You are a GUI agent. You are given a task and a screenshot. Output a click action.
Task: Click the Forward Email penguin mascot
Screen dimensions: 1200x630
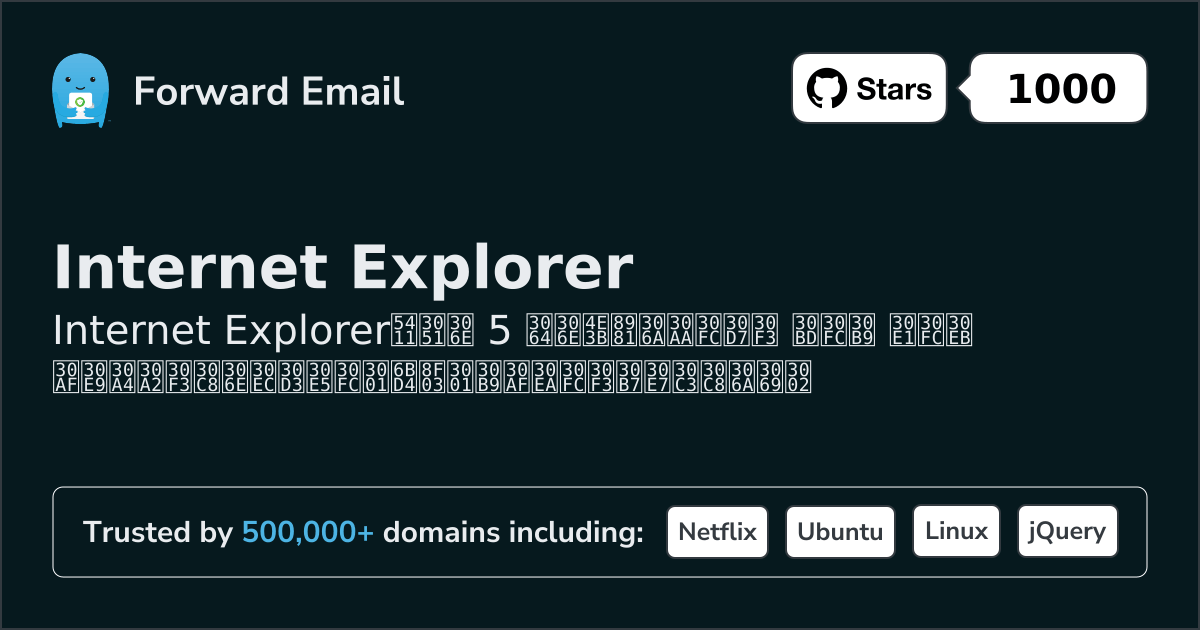coord(80,90)
